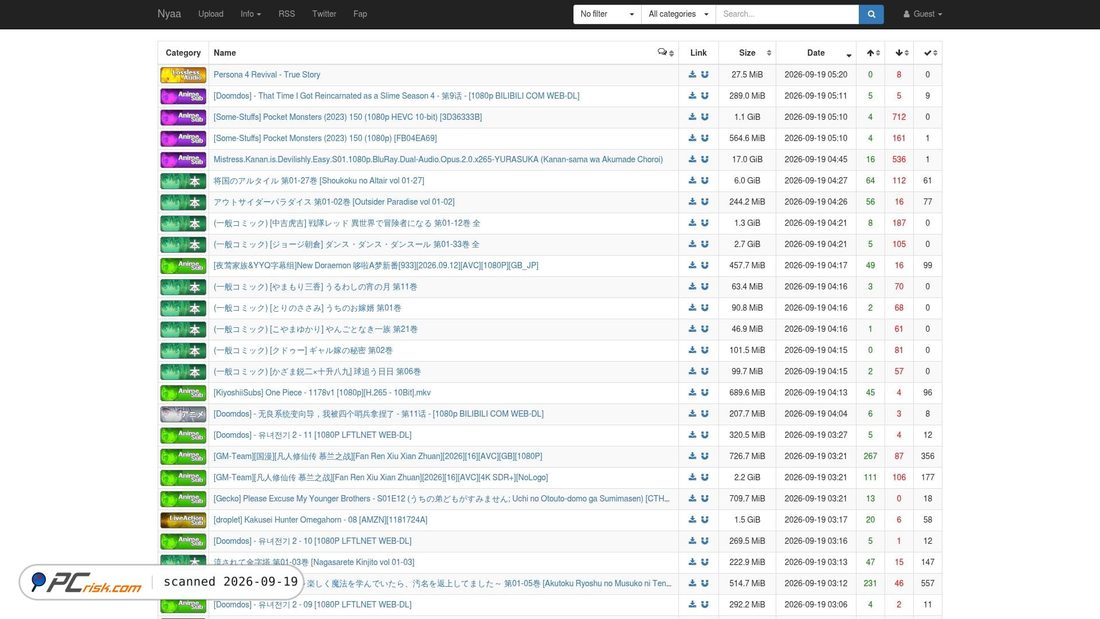Focus the Search input field
The width and height of the screenshot is (1100, 619).
tap(787, 14)
